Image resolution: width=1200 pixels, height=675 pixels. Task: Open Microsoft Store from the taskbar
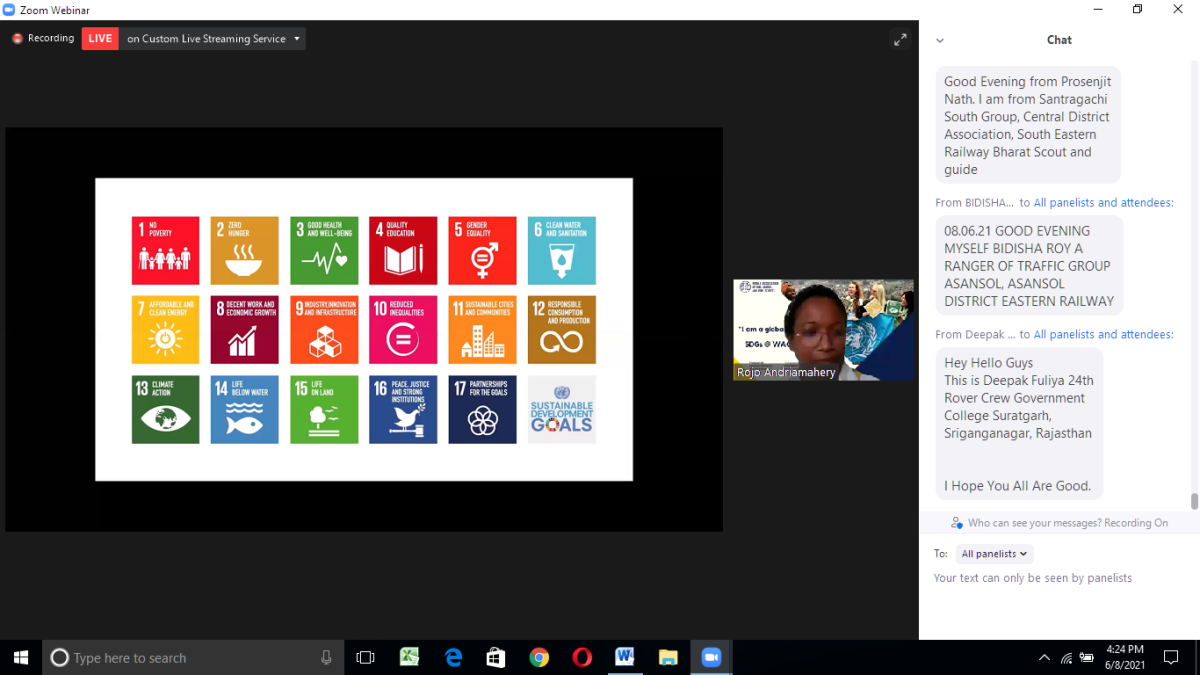pos(496,657)
